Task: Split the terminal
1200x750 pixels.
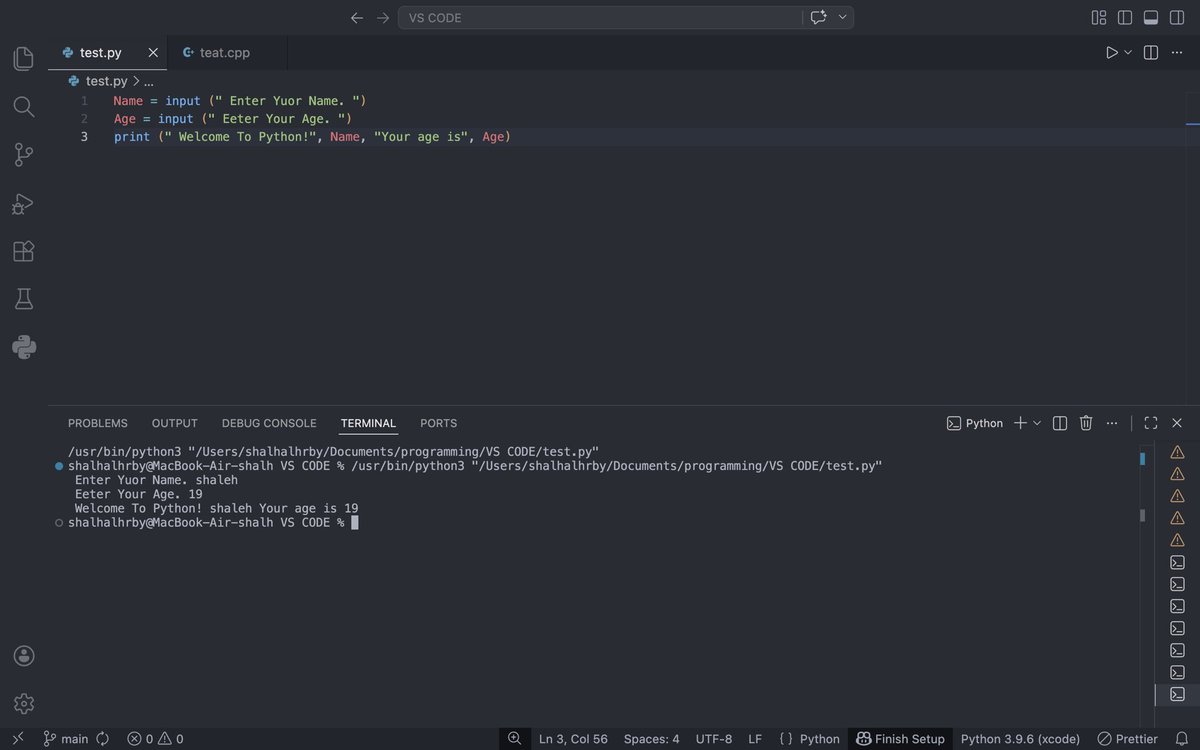Action: click(x=1060, y=423)
